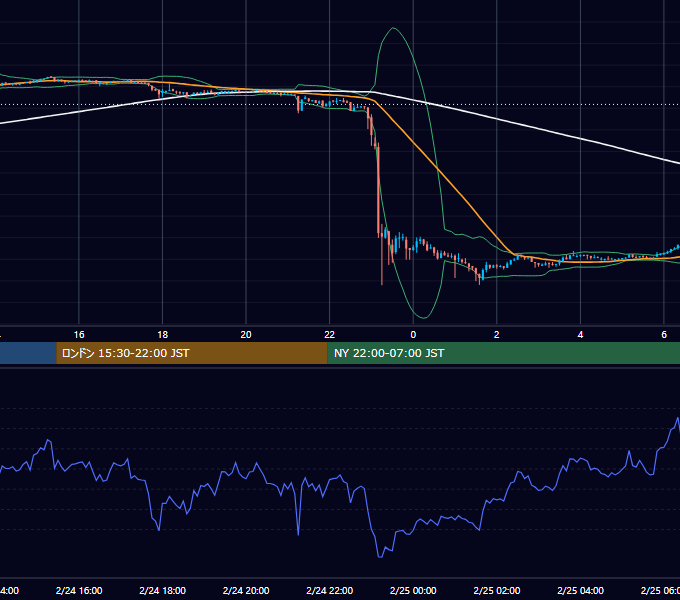680x600 pixels.
Task: Click the 2/24 22:00 indicator axis label
Action: [330, 590]
